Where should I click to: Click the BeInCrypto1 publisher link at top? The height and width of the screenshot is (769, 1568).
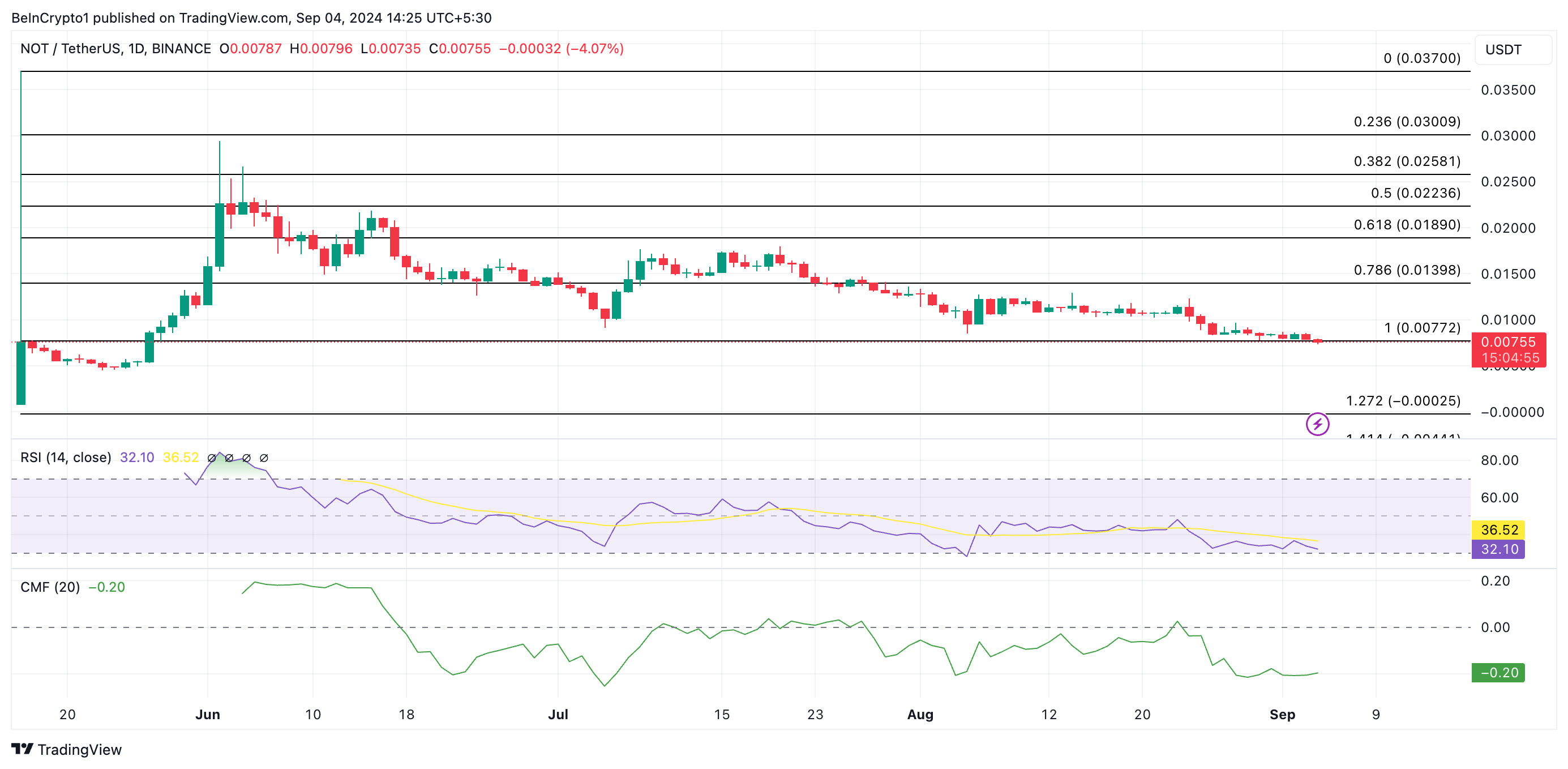click(x=51, y=18)
